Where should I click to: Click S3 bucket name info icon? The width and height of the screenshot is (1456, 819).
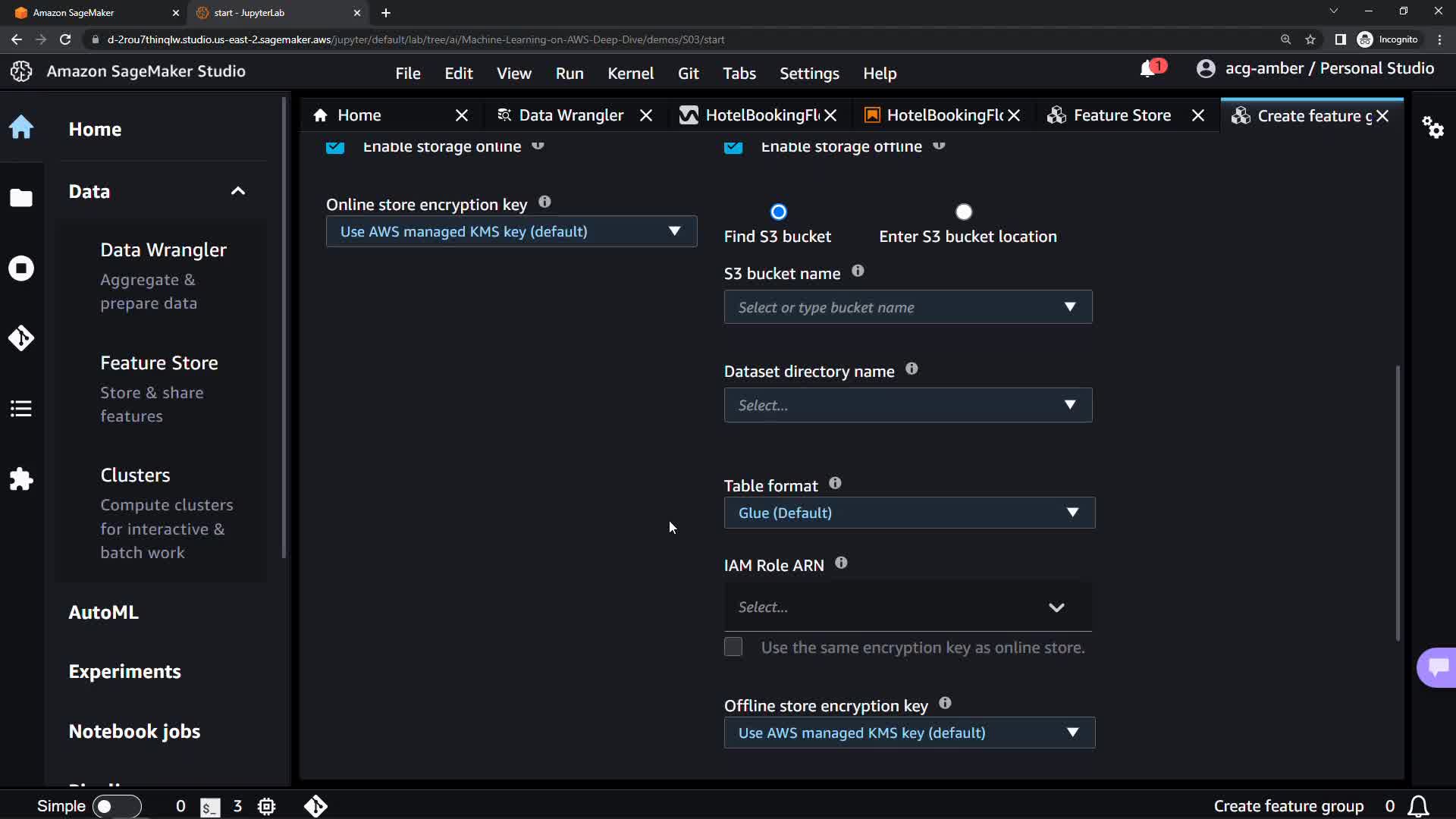[858, 271]
